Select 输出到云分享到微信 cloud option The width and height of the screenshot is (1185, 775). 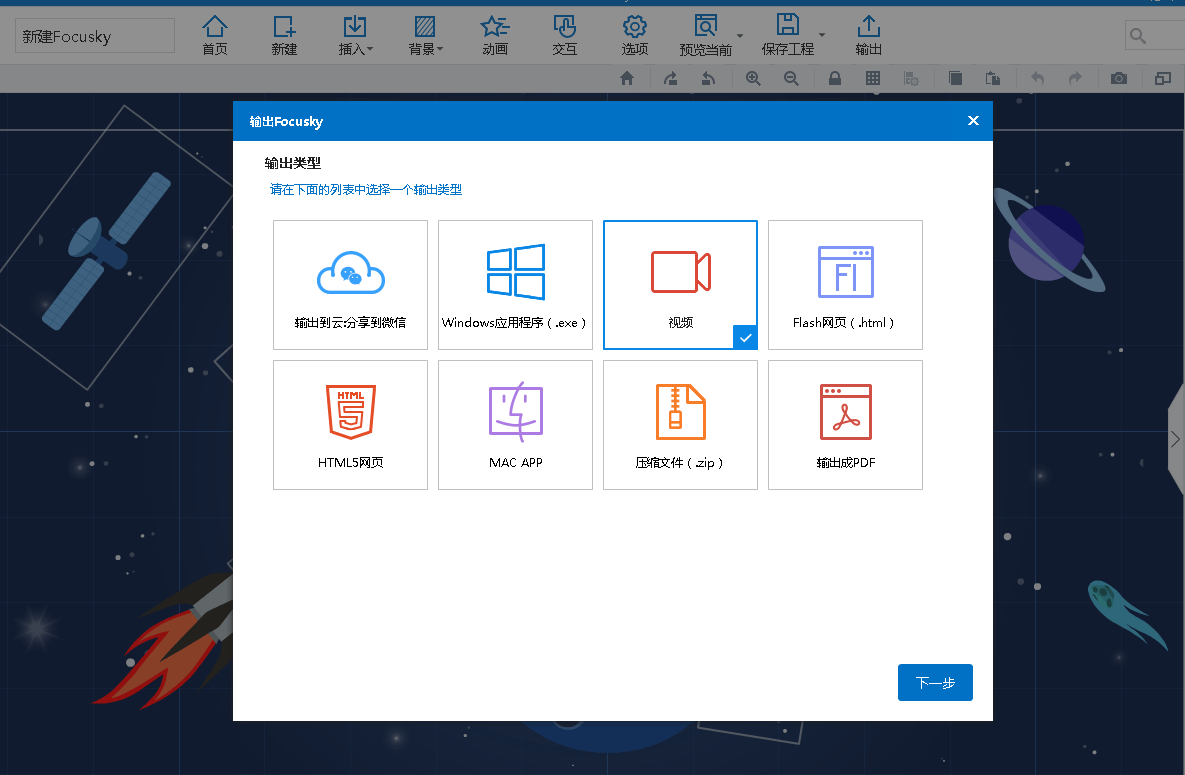pyautogui.click(x=351, y=285)
